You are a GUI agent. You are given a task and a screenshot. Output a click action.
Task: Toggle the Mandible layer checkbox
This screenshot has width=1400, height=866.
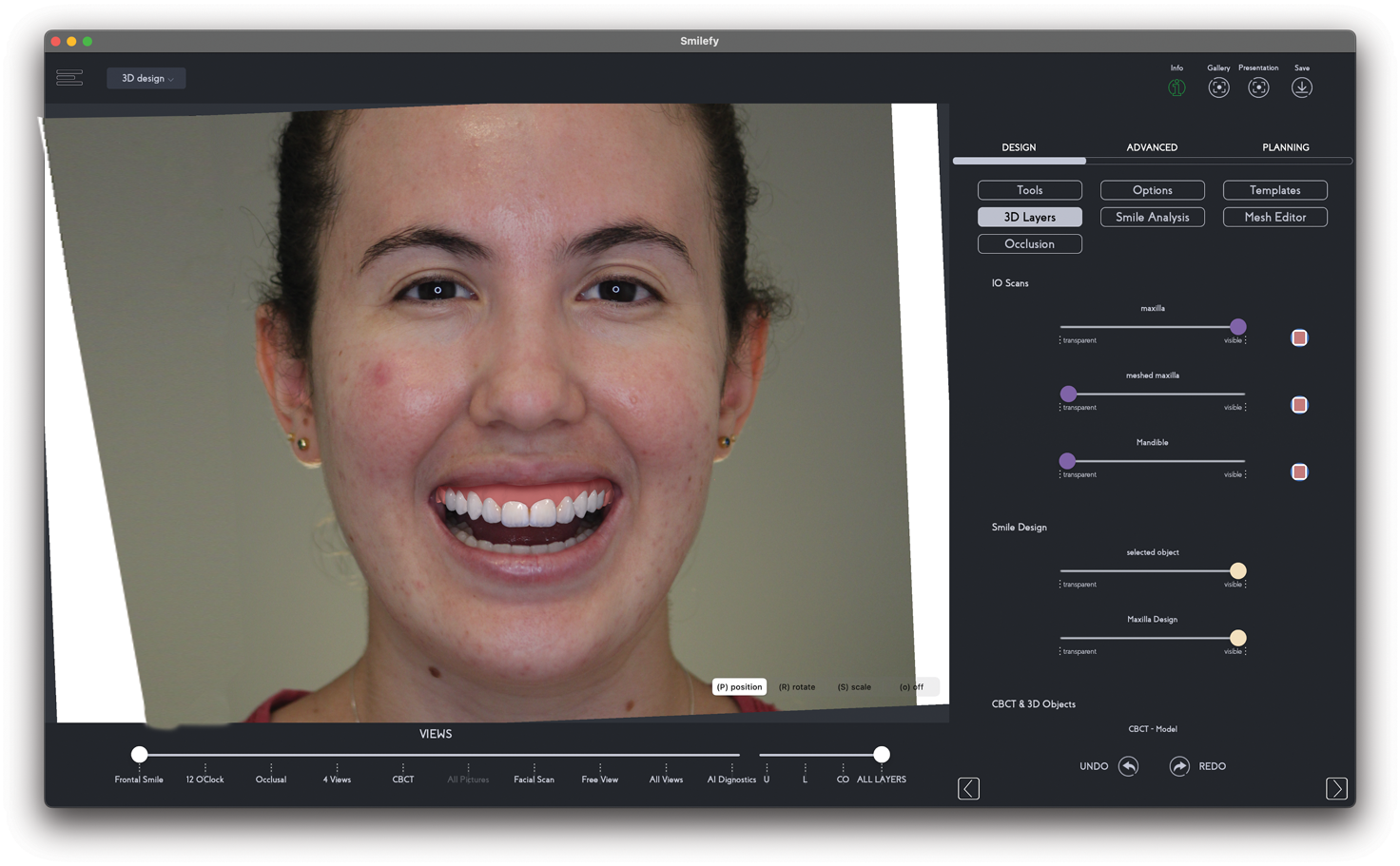pos(1299,472)
